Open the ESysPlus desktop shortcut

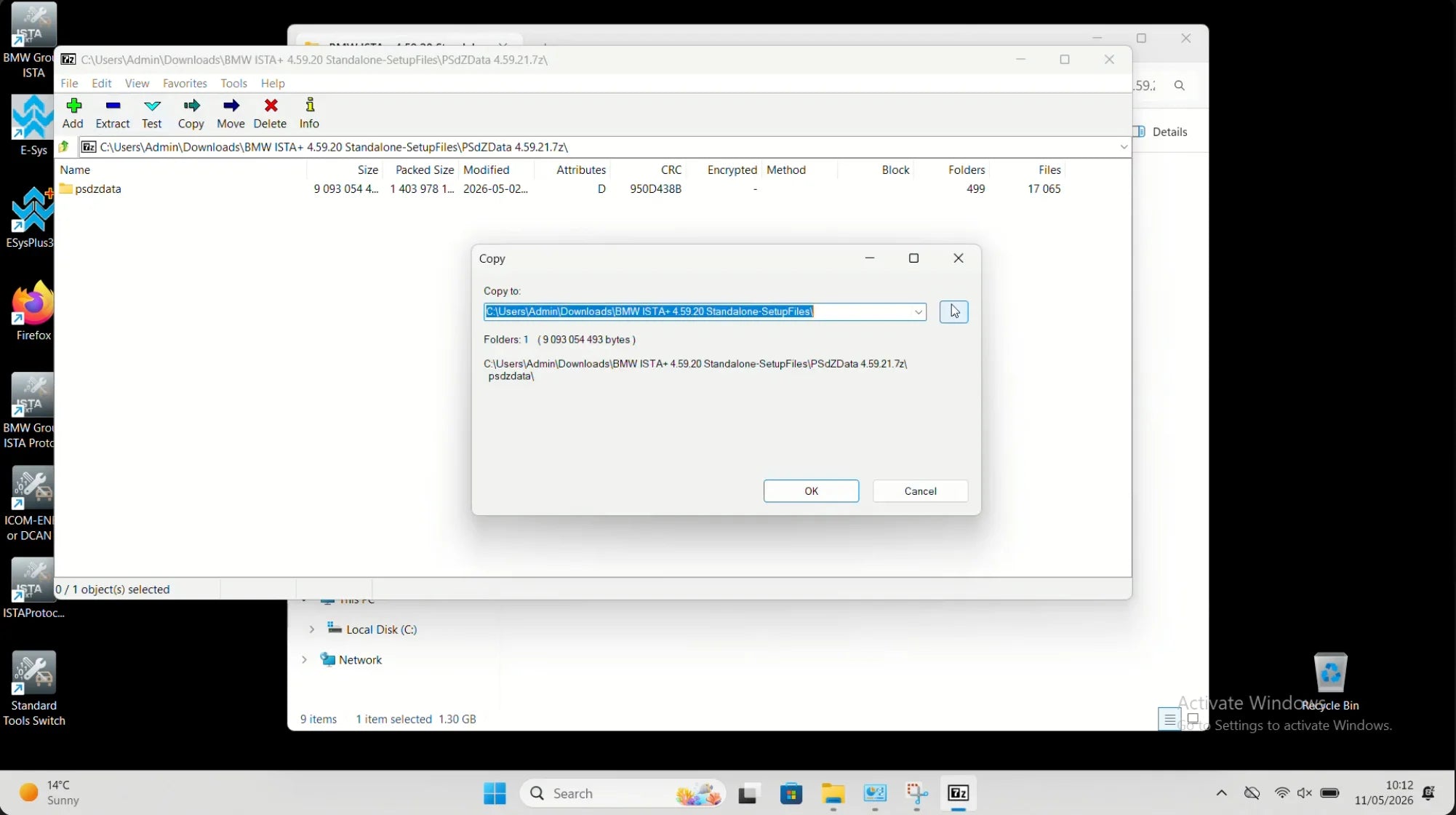(x=30, y=218)
